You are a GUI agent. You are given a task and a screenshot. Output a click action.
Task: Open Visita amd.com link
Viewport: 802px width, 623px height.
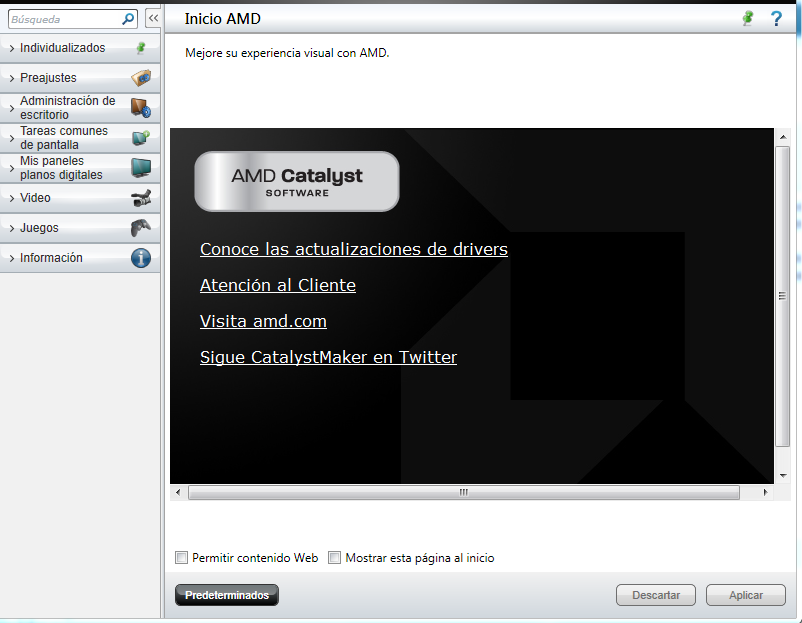(x=263, y=321)
